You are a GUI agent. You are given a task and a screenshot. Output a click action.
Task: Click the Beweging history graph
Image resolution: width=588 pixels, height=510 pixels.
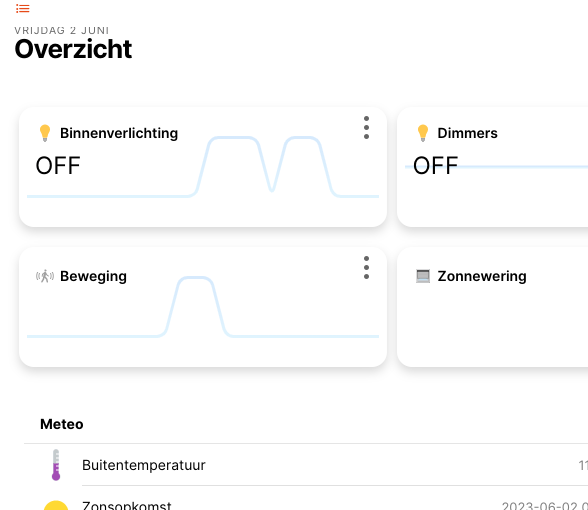point(203,307)
